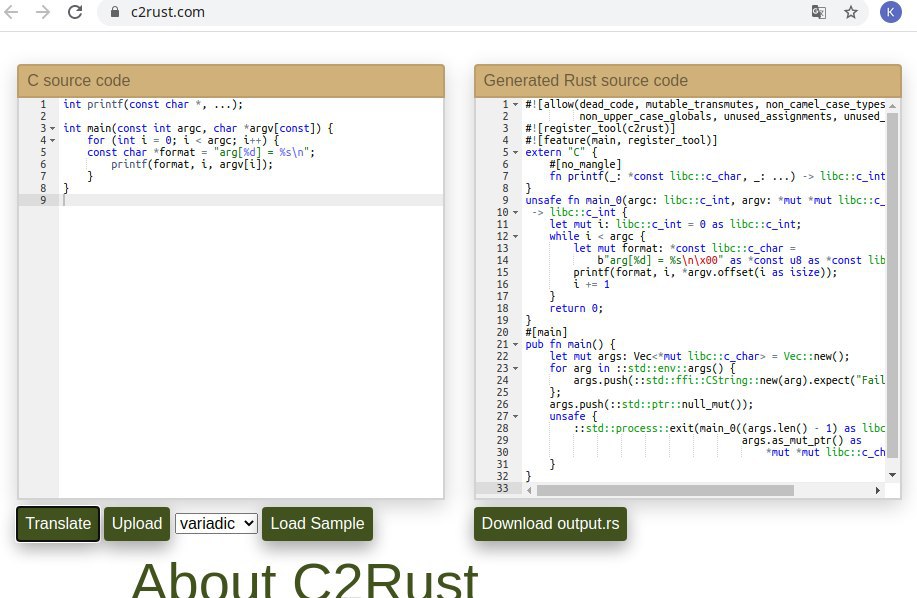Click the Upload button

click(x=137, y=524)
